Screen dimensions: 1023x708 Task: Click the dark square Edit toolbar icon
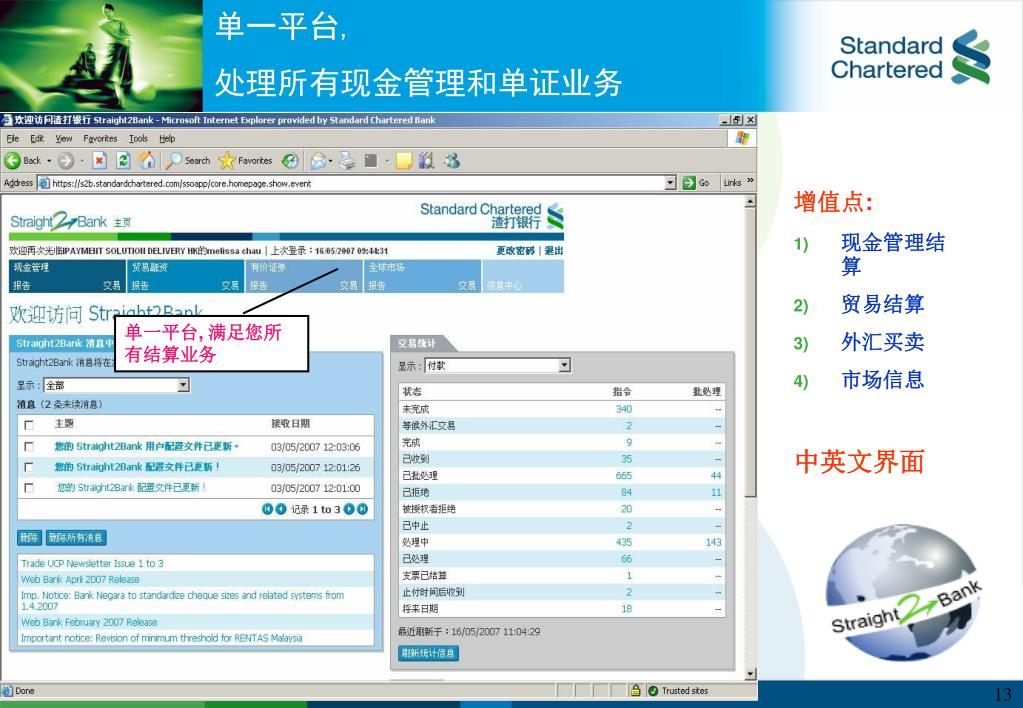click(x=371, y=161)
